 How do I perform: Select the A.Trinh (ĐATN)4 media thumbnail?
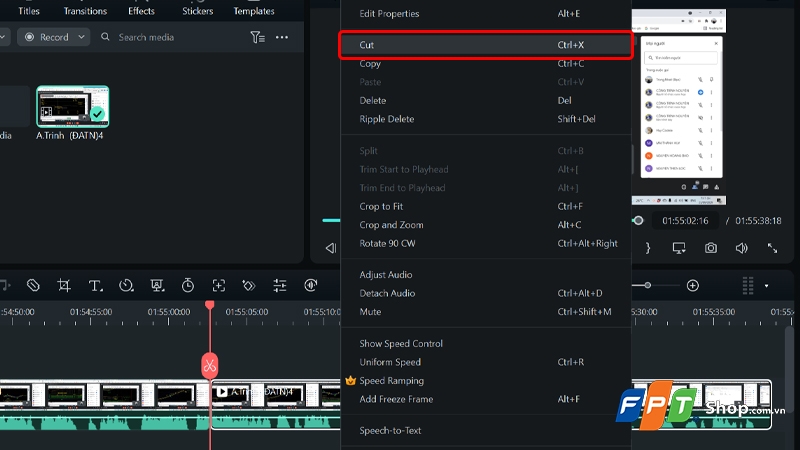(x=72, y=107)
